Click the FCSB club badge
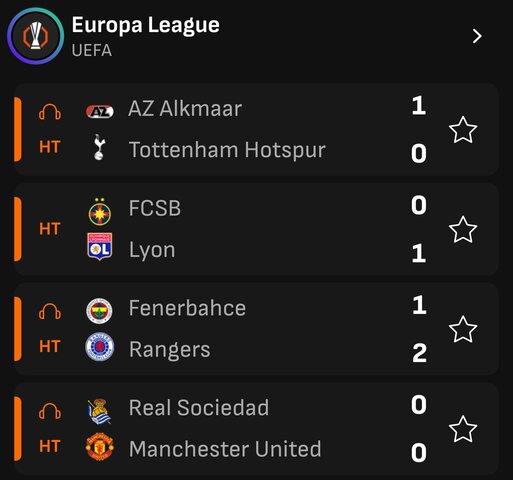513x480 pixels. tap(100, 212)
